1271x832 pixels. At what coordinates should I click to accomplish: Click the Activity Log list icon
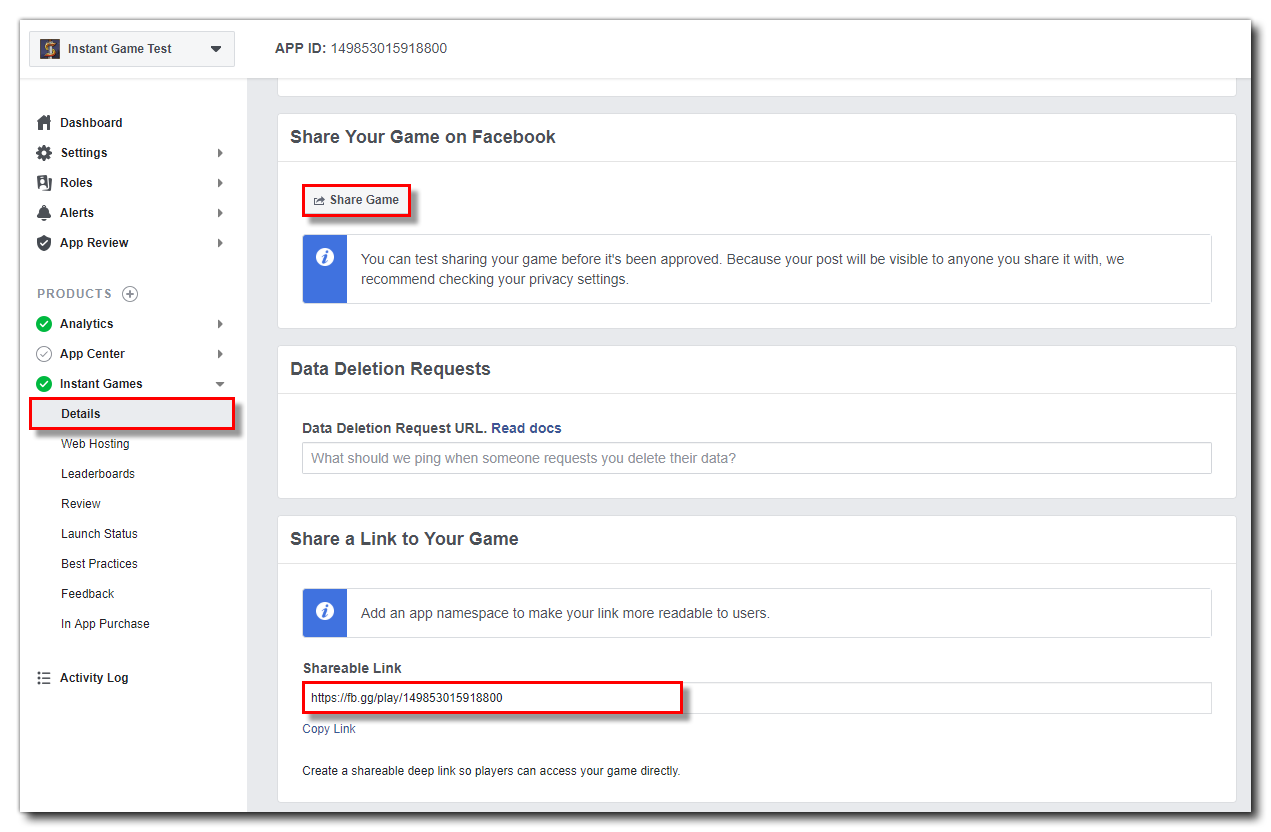(44, 678)
